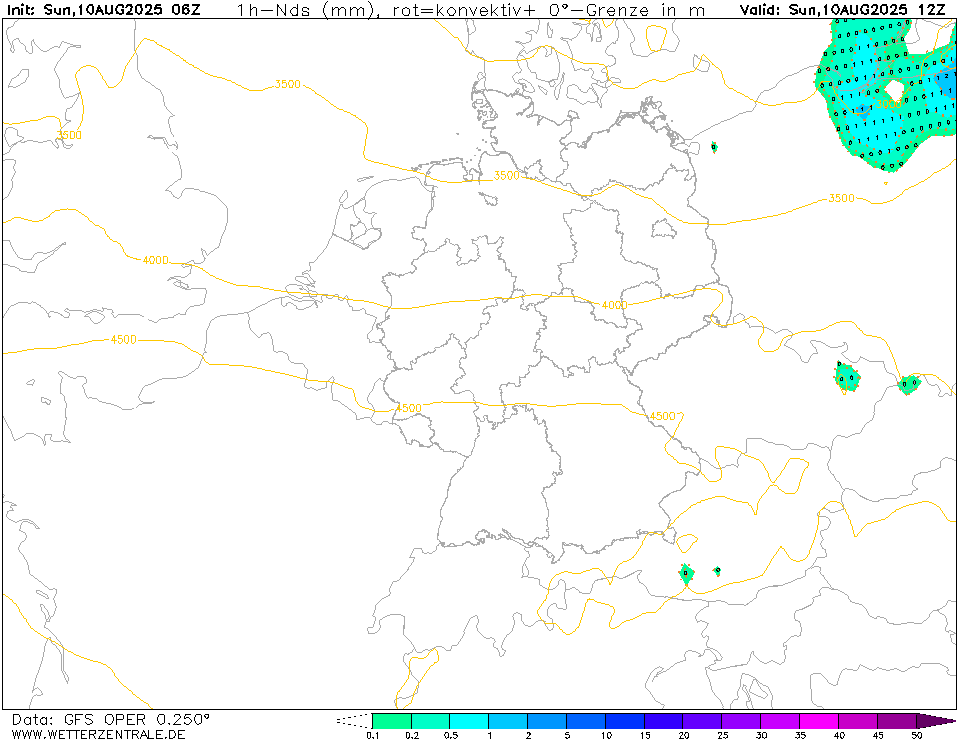Click the legend value label "30"

coord(761,735)
